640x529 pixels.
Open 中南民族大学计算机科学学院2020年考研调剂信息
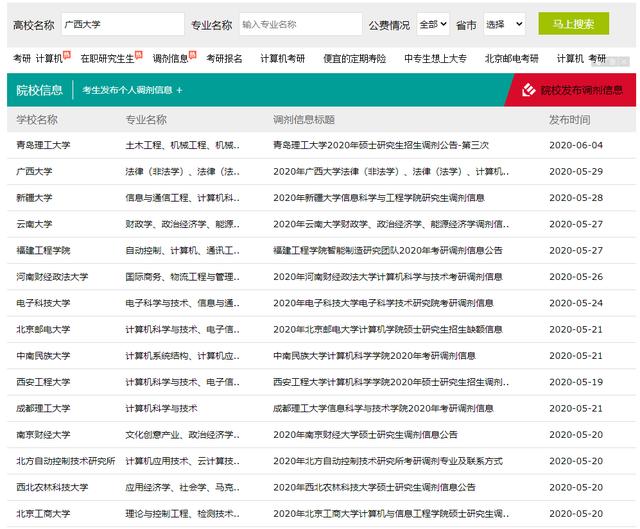[374, 356]
